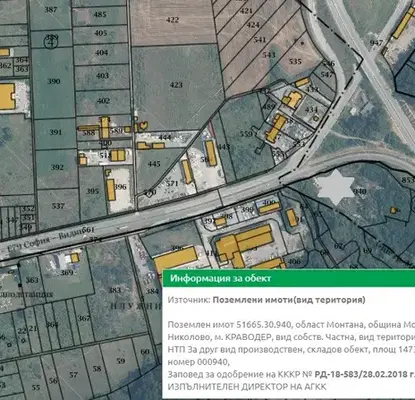Viewport: 415px width, 400px height.
Task: Click parcel number 59
Action: pos(121,361)
